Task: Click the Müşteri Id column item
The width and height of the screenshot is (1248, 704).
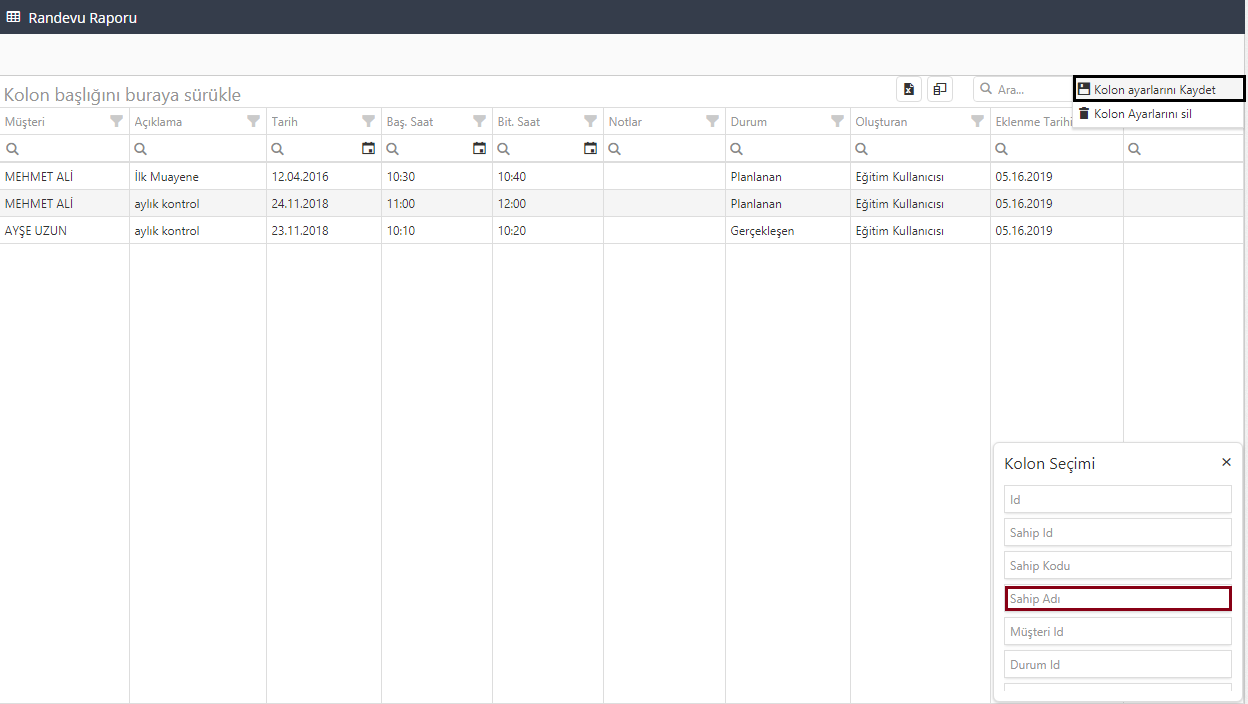Action: click(x=1117, y=632)
